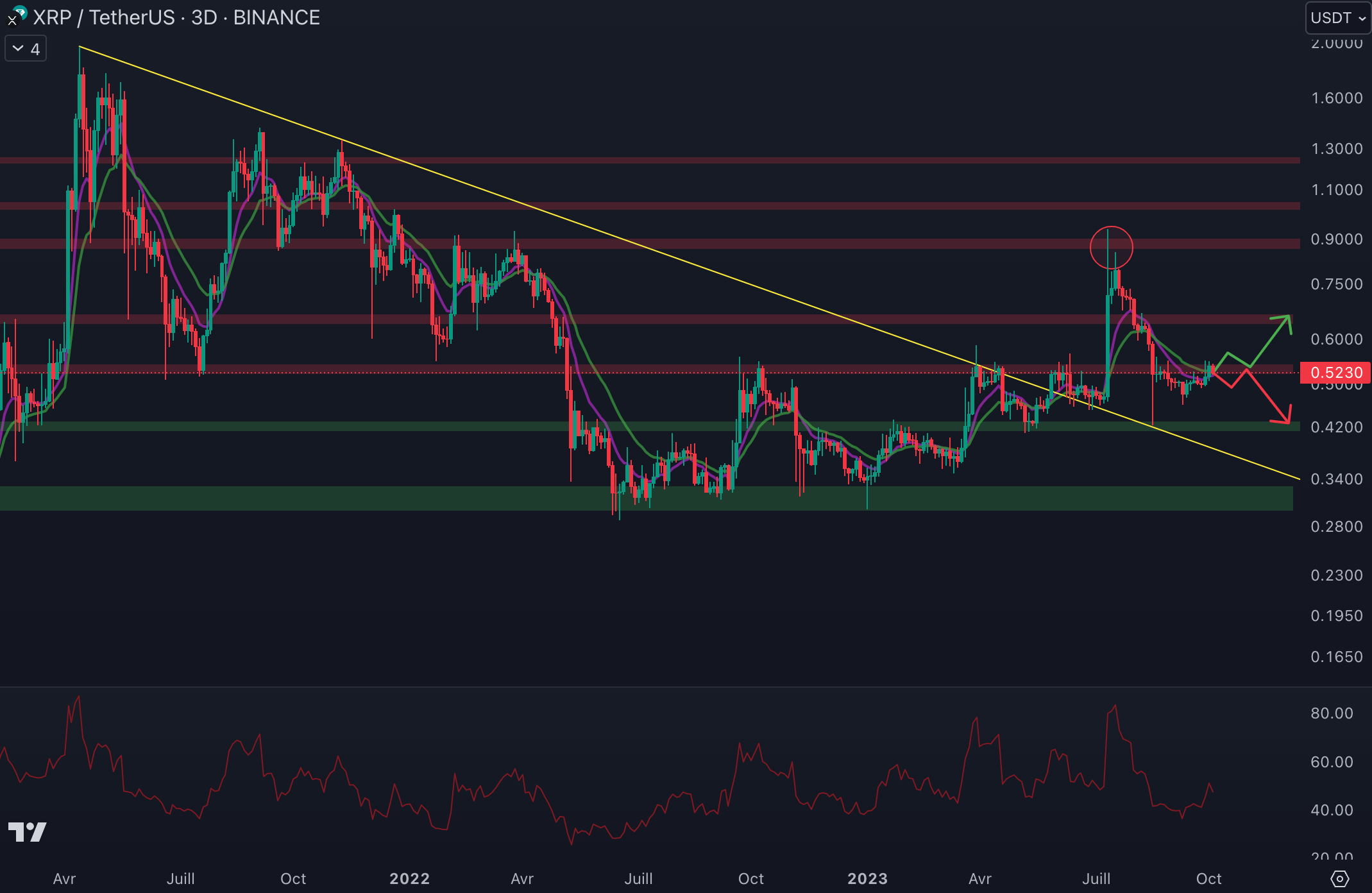Click the TradingView logo watermark

point(27,832)
